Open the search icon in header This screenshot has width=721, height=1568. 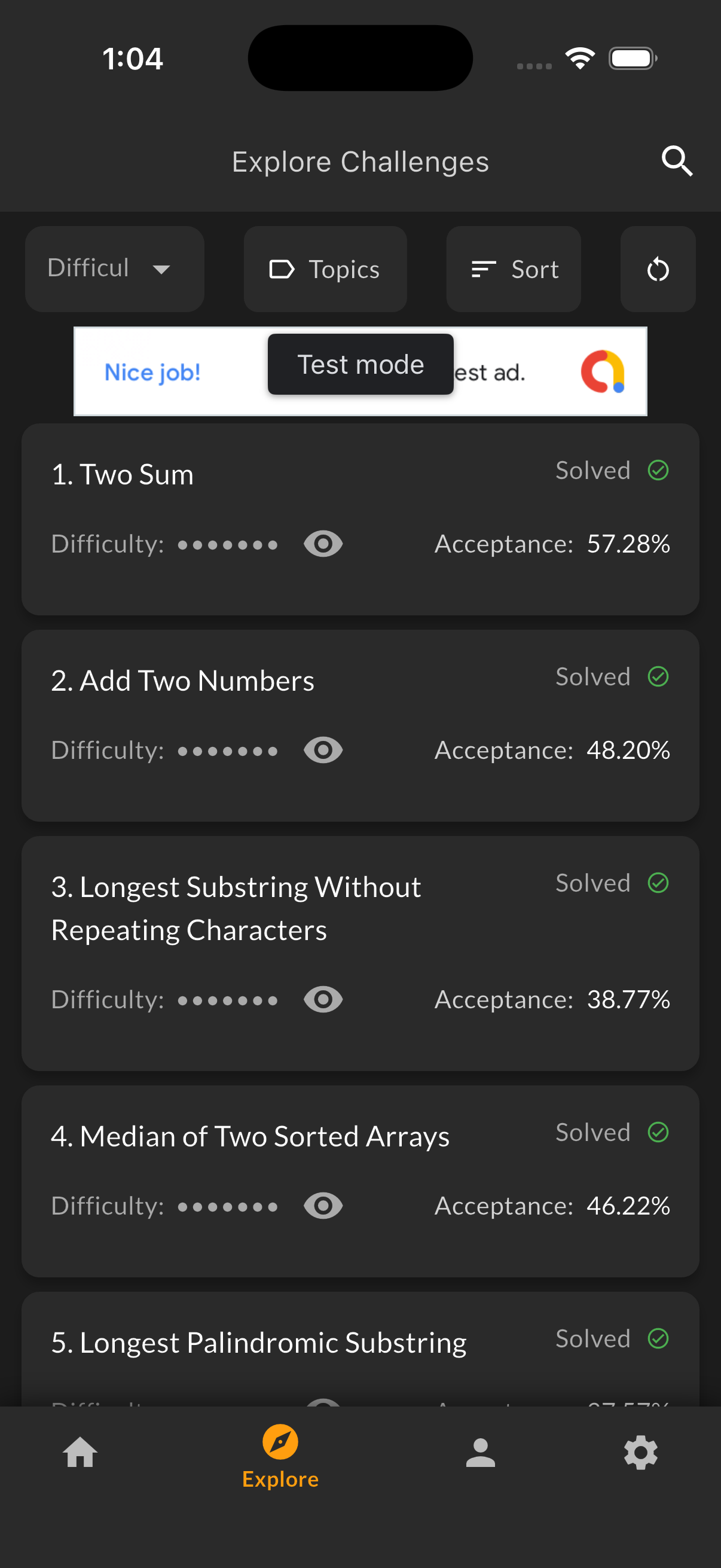coord(677,161)
